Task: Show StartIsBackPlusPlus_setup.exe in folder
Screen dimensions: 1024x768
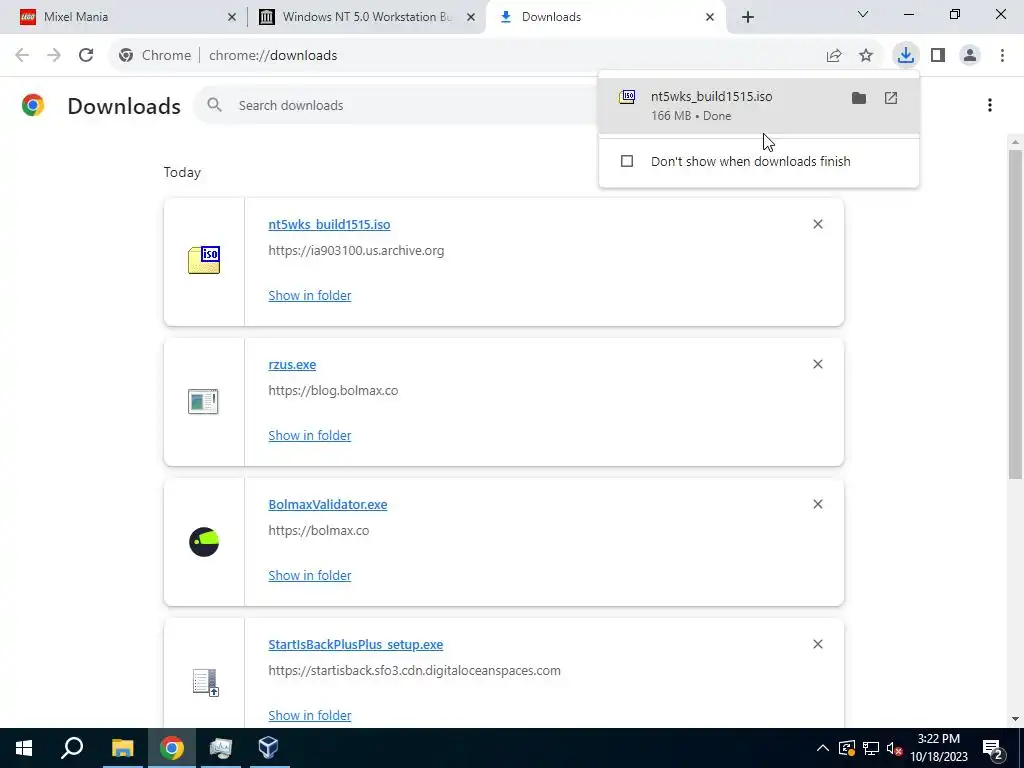Action: [x=310, y=715]
